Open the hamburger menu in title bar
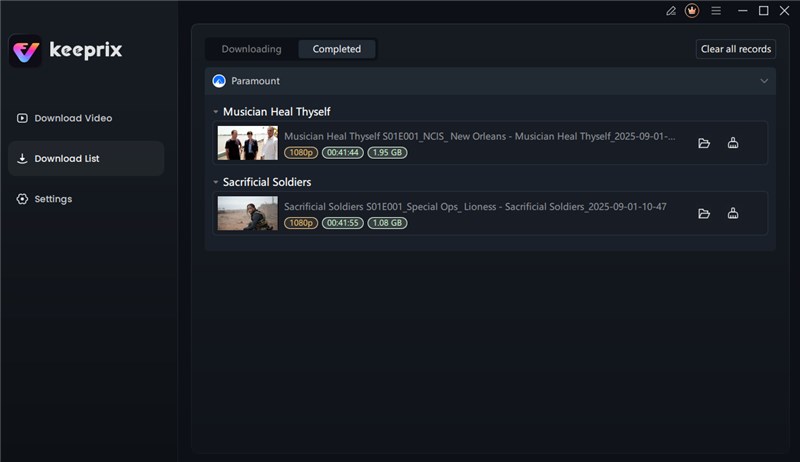This screenshot has width=800, height=462. [715, 11]
